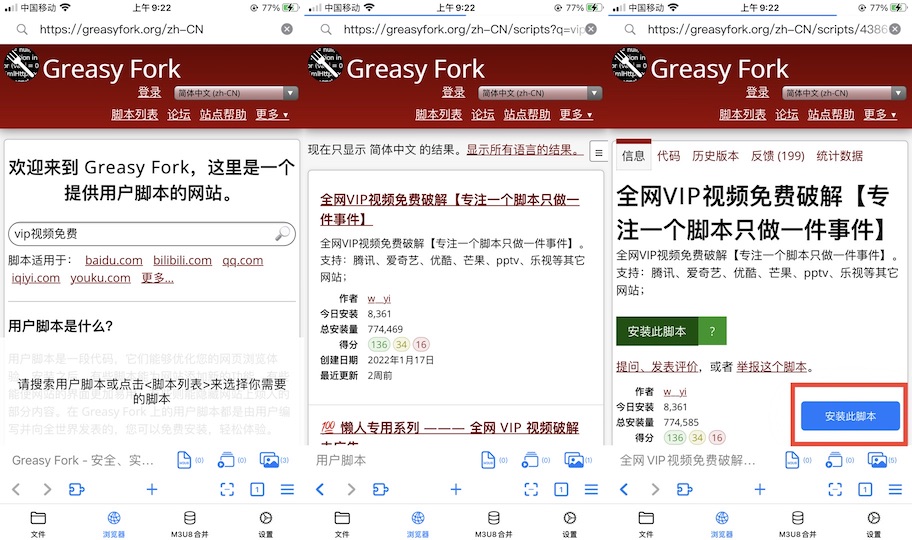Clear the URL on the script detail screen

coord(896,29)
